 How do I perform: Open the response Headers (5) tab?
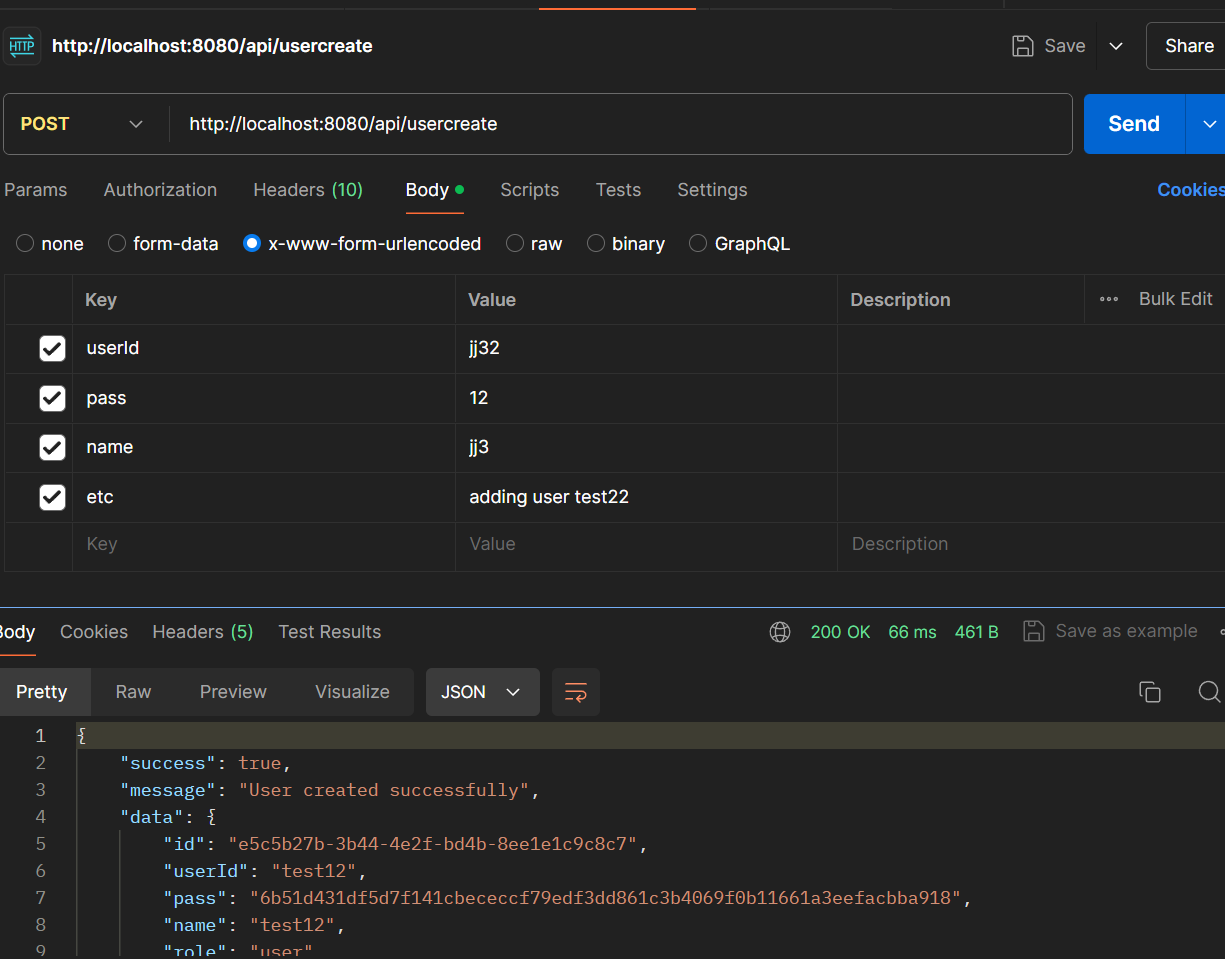203,632
